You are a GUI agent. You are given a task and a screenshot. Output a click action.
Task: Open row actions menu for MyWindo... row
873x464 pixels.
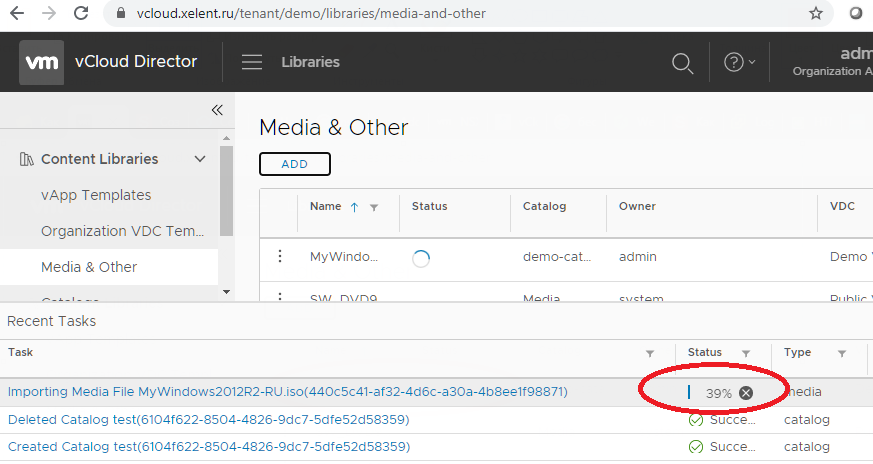279,256
